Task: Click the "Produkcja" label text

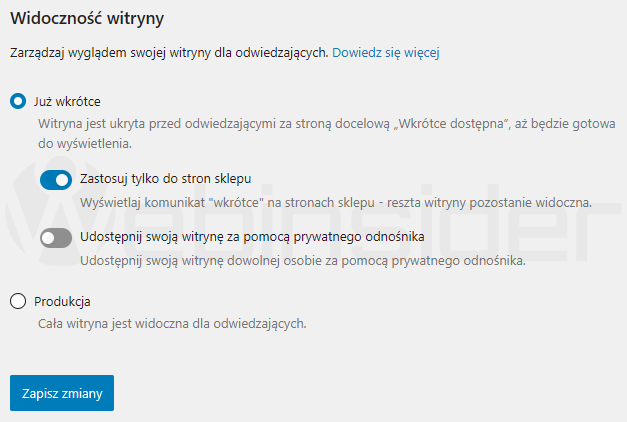Action: [63, 301]
